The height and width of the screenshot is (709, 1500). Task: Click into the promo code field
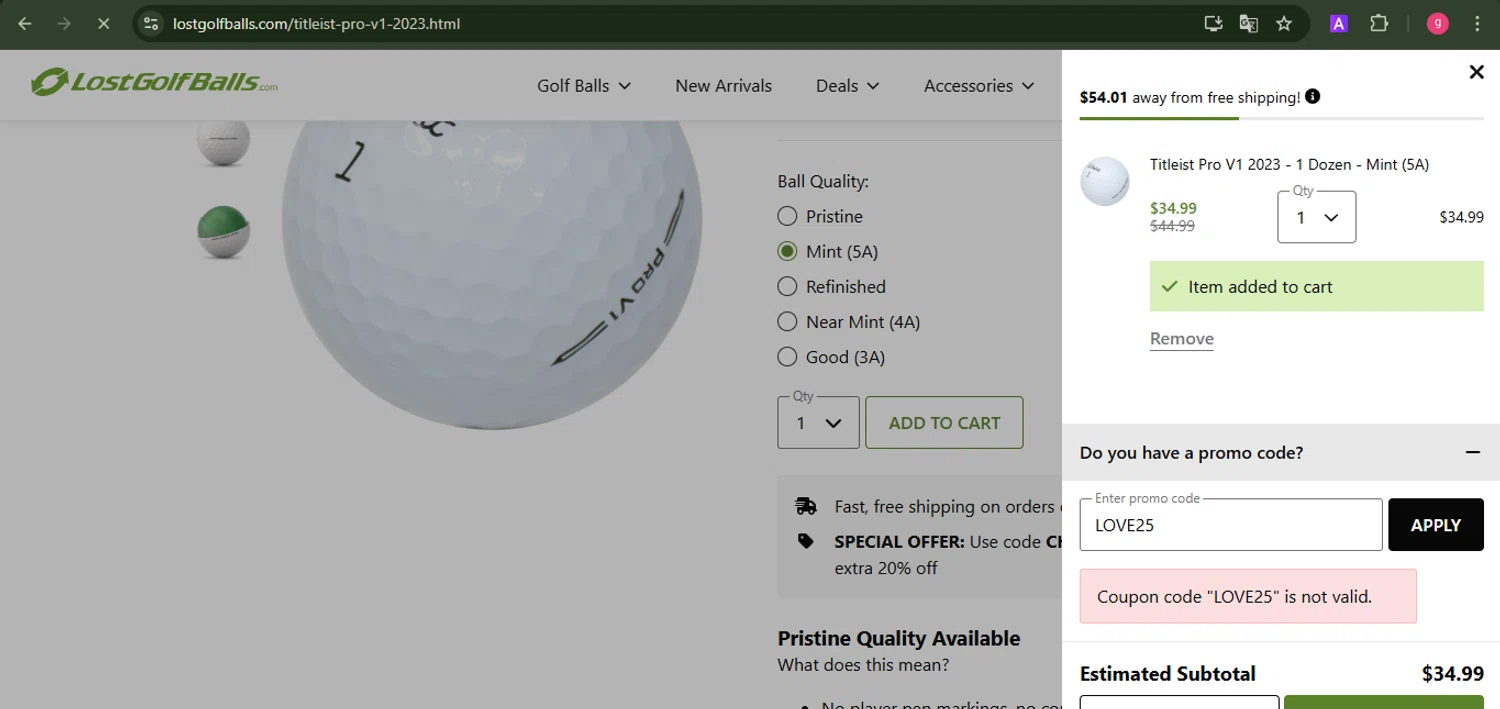click(1230, 524)
